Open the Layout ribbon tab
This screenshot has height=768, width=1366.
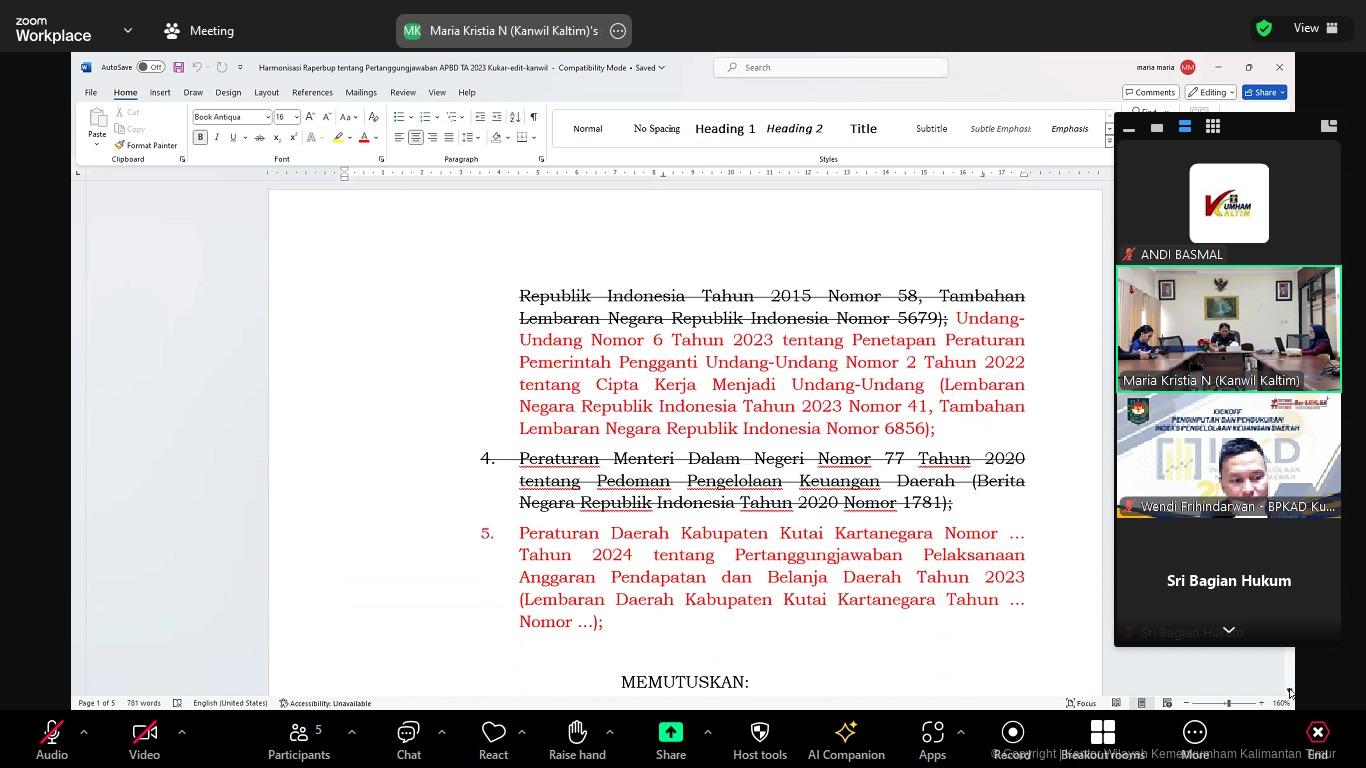[266, 92]
